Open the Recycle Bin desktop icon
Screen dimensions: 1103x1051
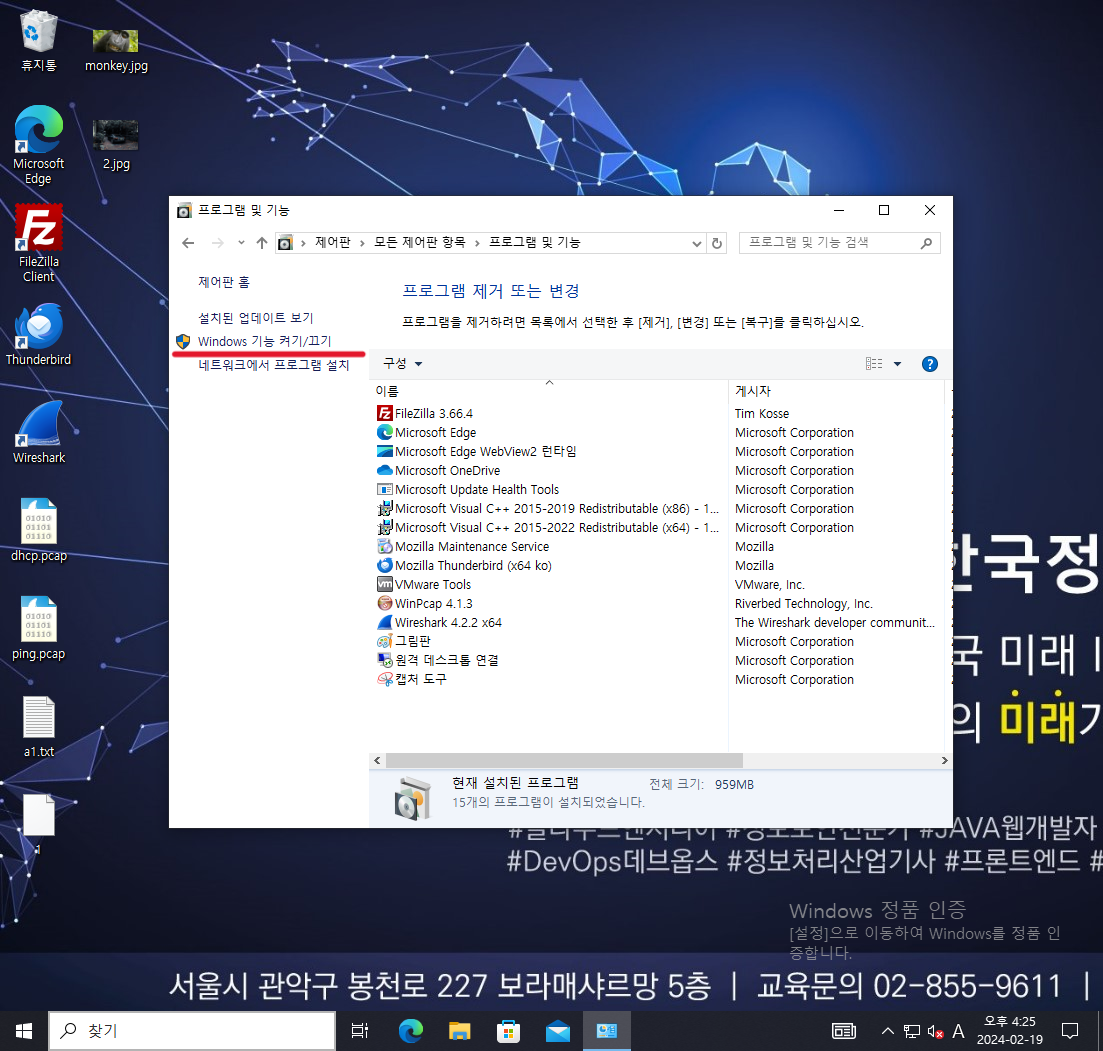pos(39,41)
